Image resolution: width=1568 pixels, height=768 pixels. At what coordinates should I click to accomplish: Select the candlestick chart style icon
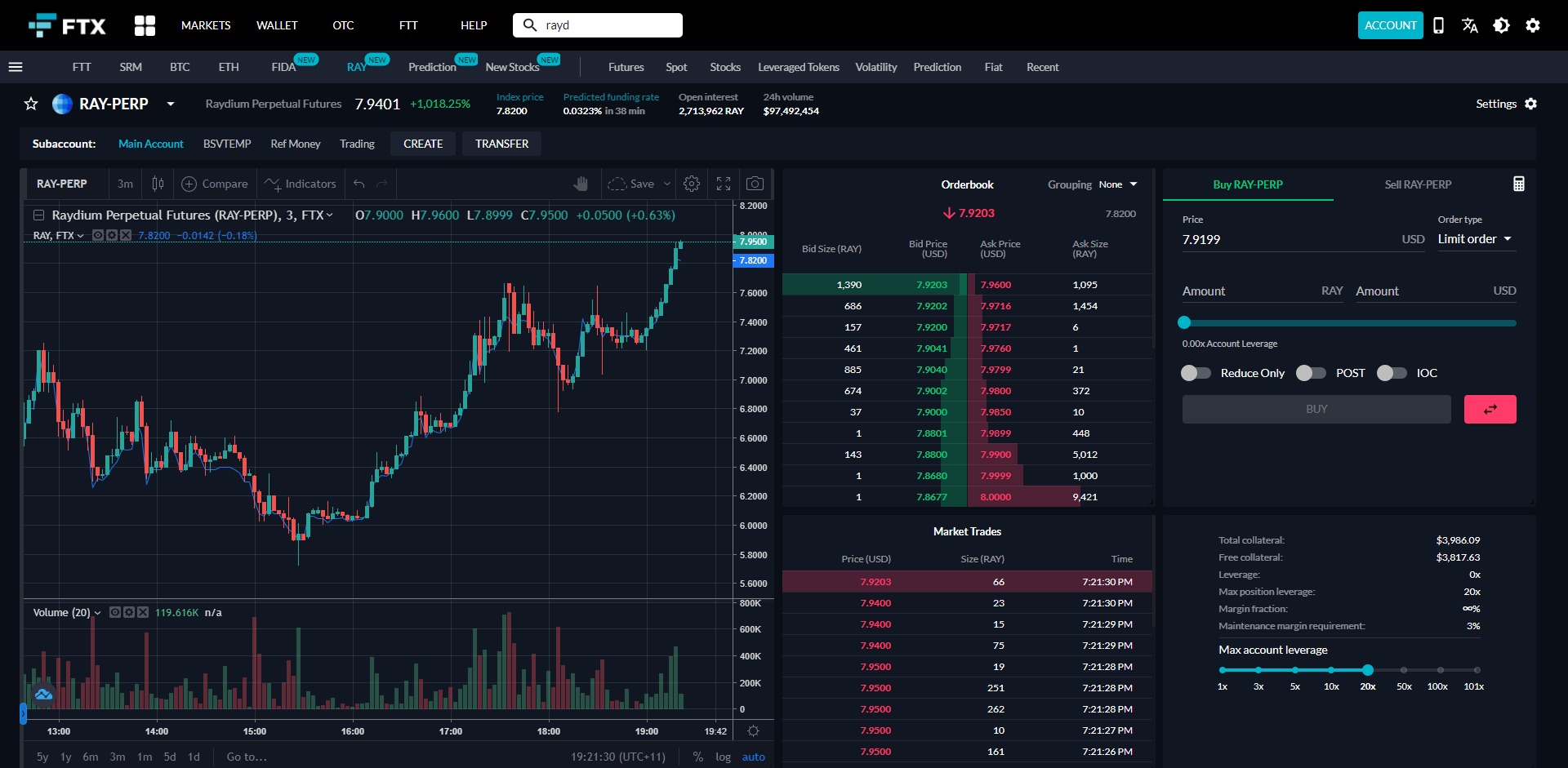pos(158,184)
